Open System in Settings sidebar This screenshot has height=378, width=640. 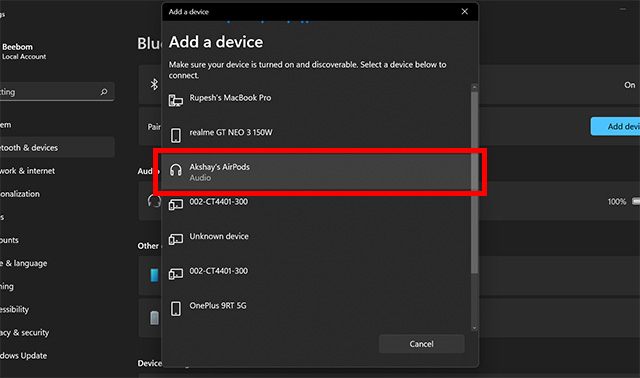coord(57,125)
